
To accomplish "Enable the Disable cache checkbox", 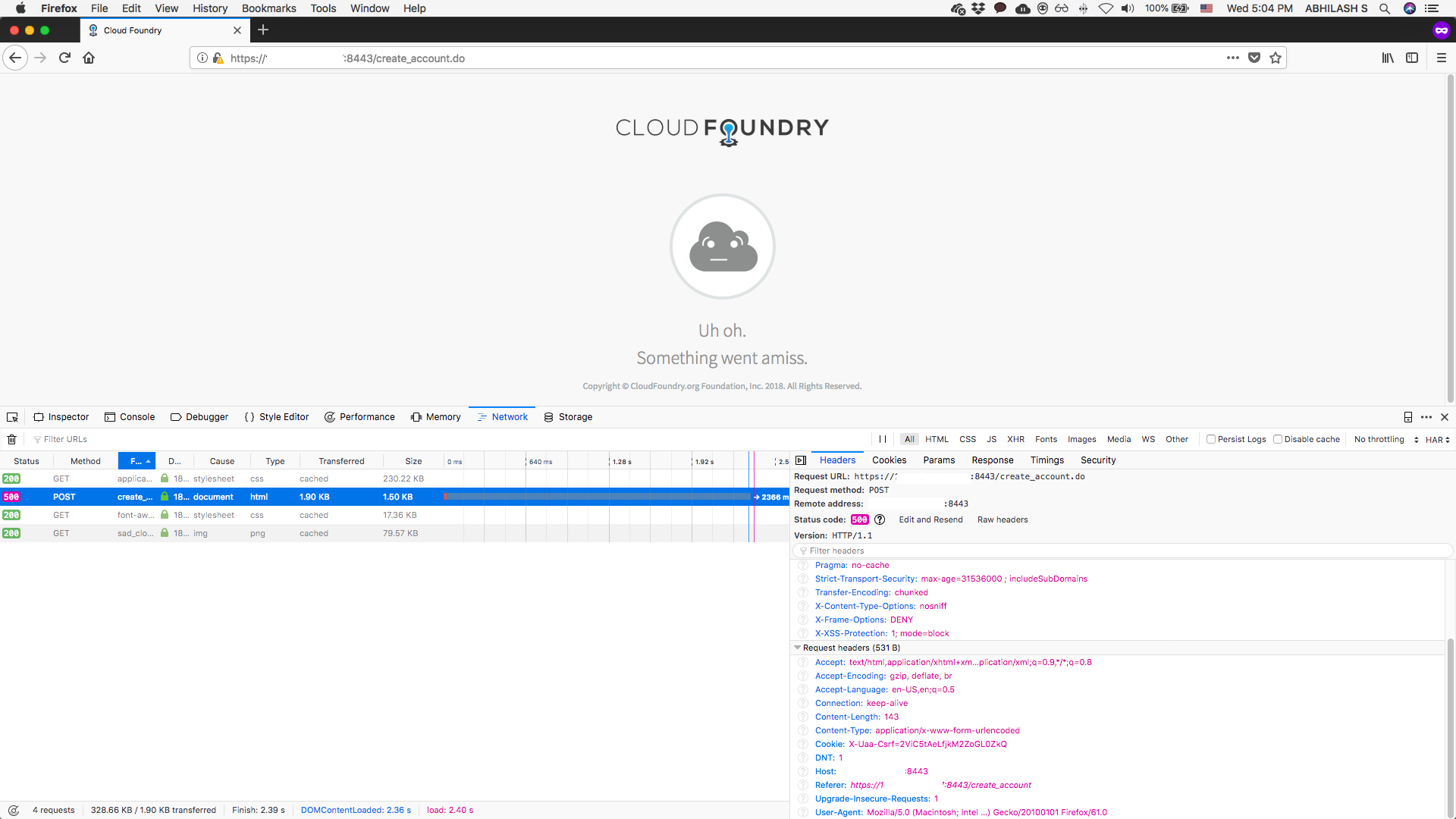I will [1279, 439].
